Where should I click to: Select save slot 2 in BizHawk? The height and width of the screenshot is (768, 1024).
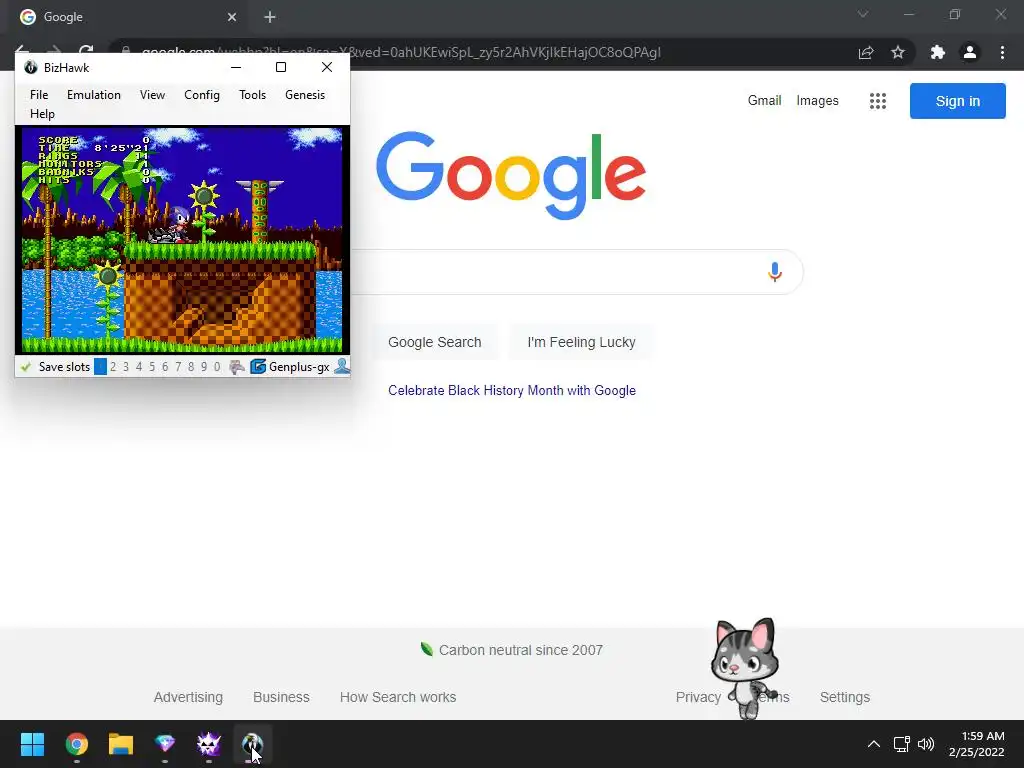pyautogui.click(x=113, y=367)
